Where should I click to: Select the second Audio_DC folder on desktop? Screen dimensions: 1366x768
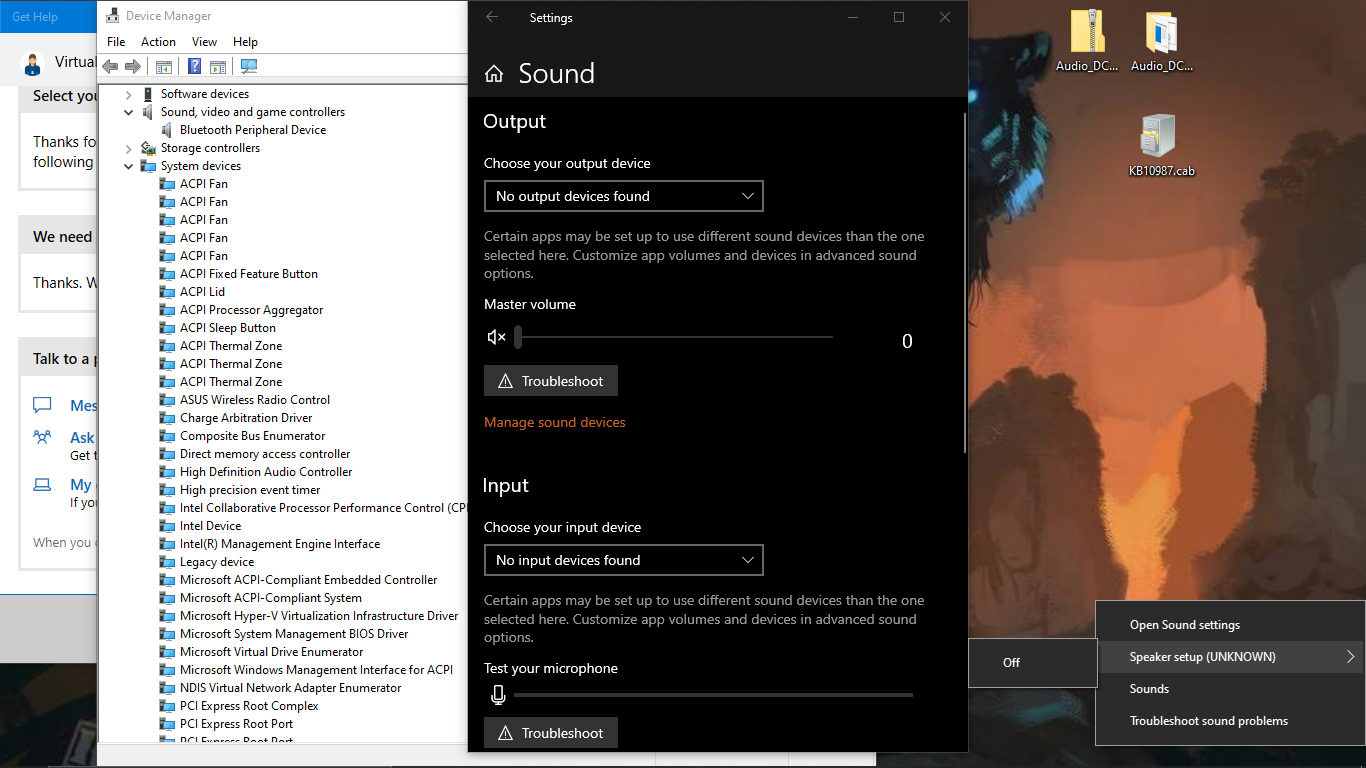(x=1161, y=41)
